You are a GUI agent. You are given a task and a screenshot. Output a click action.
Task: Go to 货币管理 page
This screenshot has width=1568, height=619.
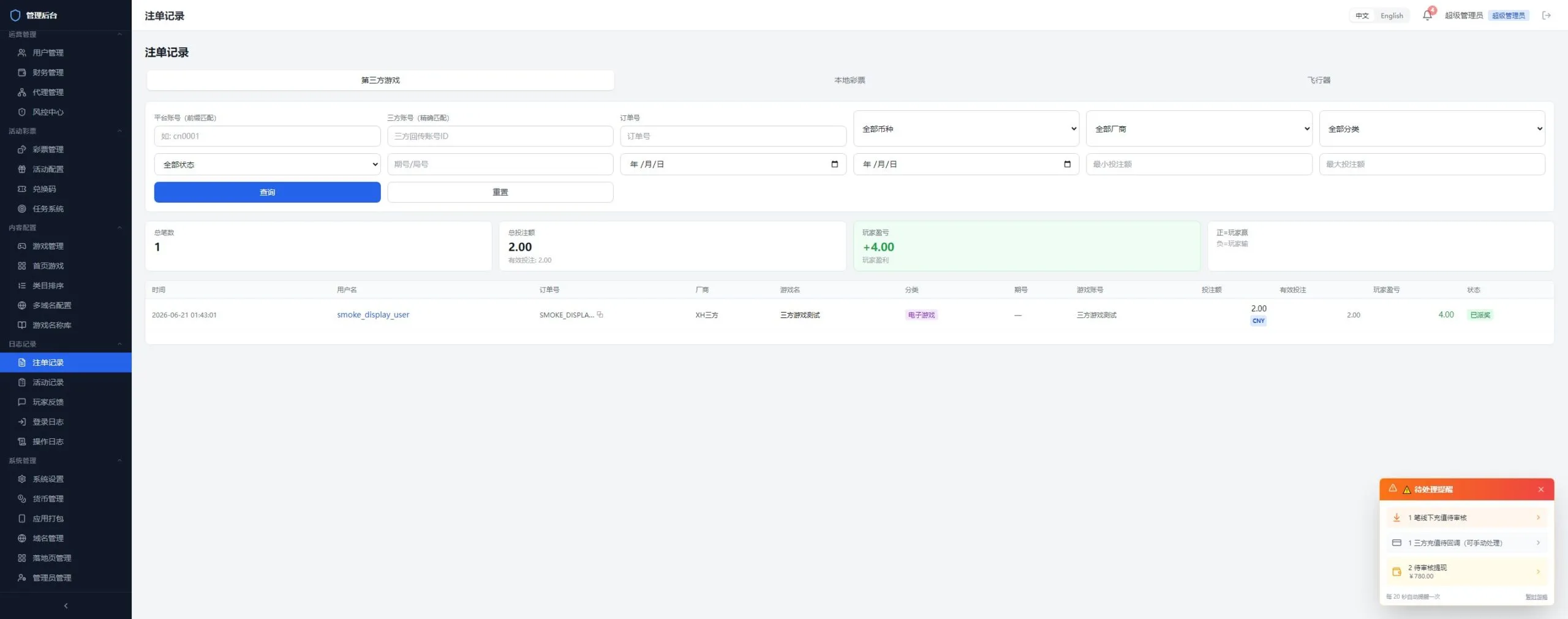[66, 499]
